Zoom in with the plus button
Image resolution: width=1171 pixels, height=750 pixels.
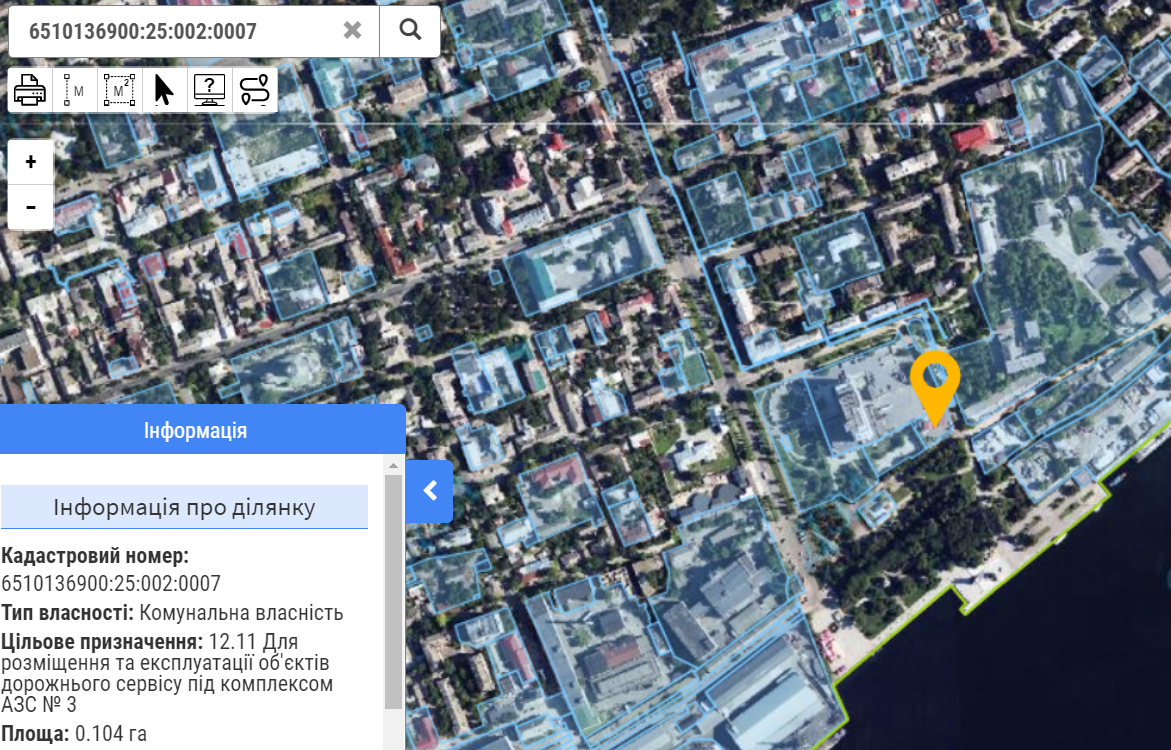(x=31, y=162)
